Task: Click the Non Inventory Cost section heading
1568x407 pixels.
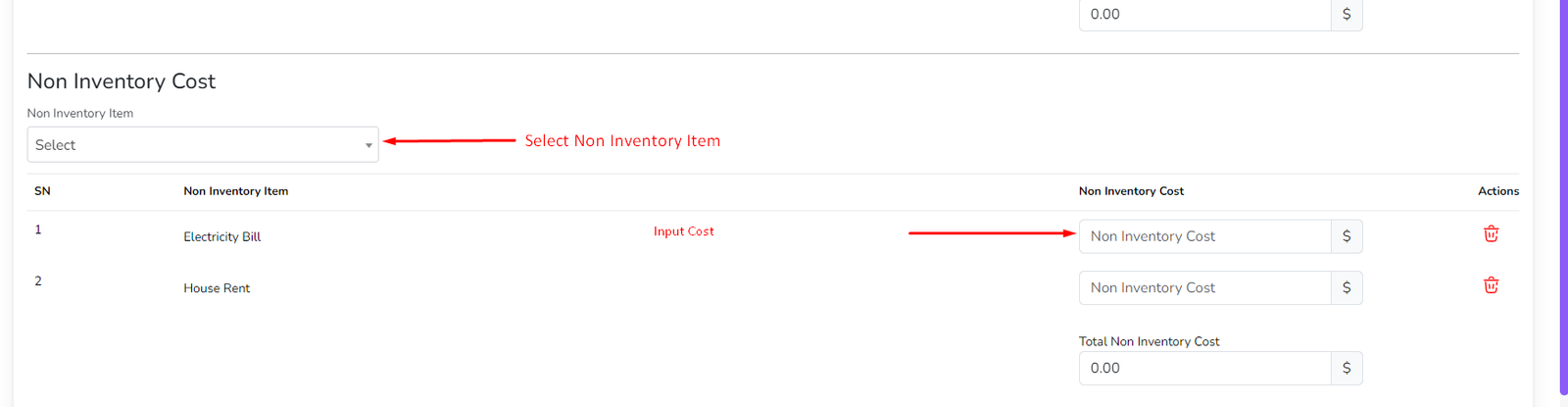Action: coord(122,81)
